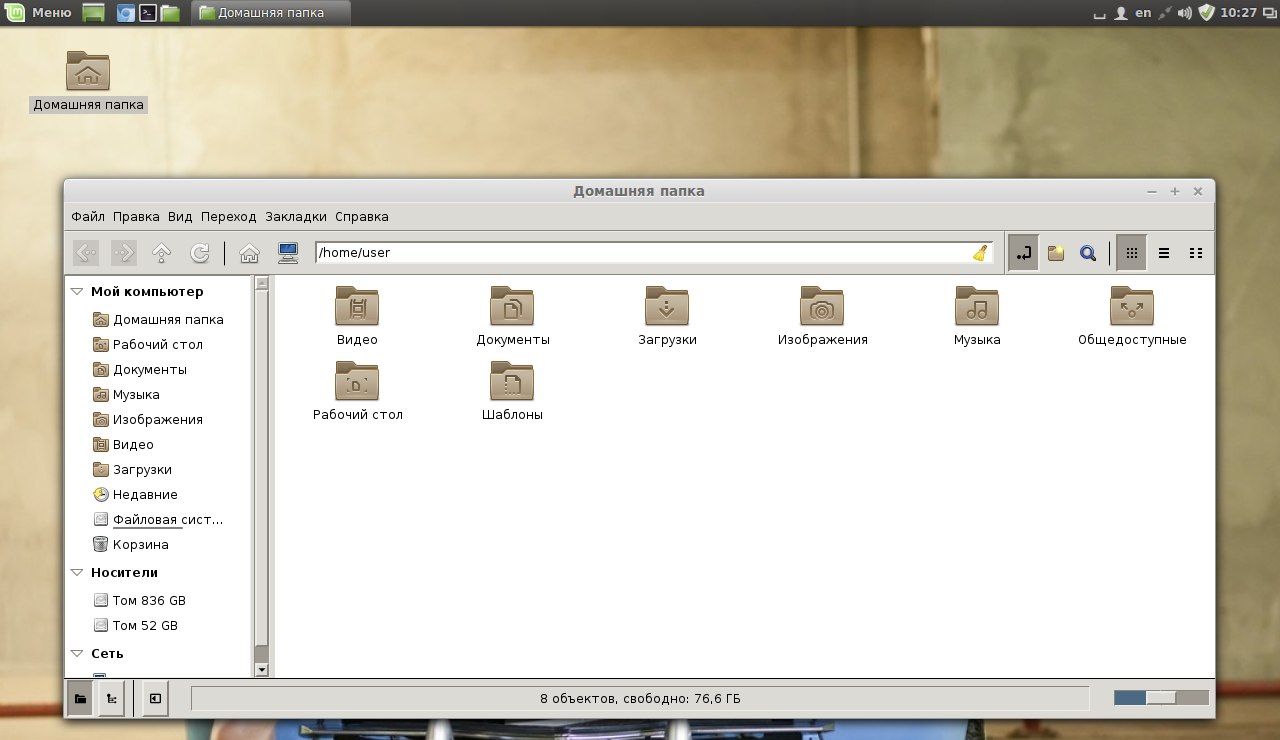Go up to the parent folder
This screenshot has width=1280, height=740.
point(161,253)
